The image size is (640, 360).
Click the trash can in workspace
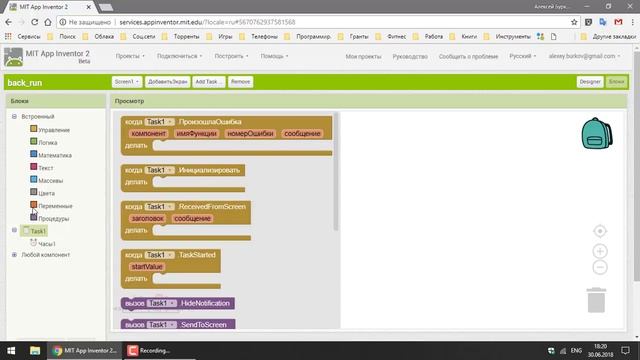[x=596, y=300]
